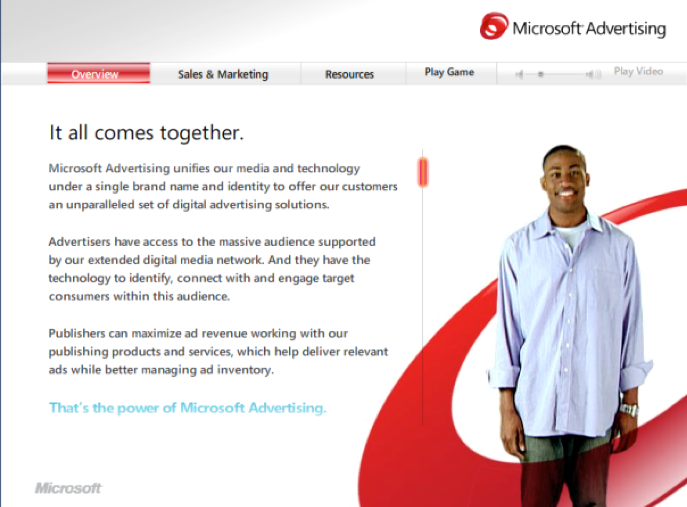This screenshot has width=687, height=507.
Task: Click the paragraph starting with "Publishers can maximize"
Action: coord(218,351)
